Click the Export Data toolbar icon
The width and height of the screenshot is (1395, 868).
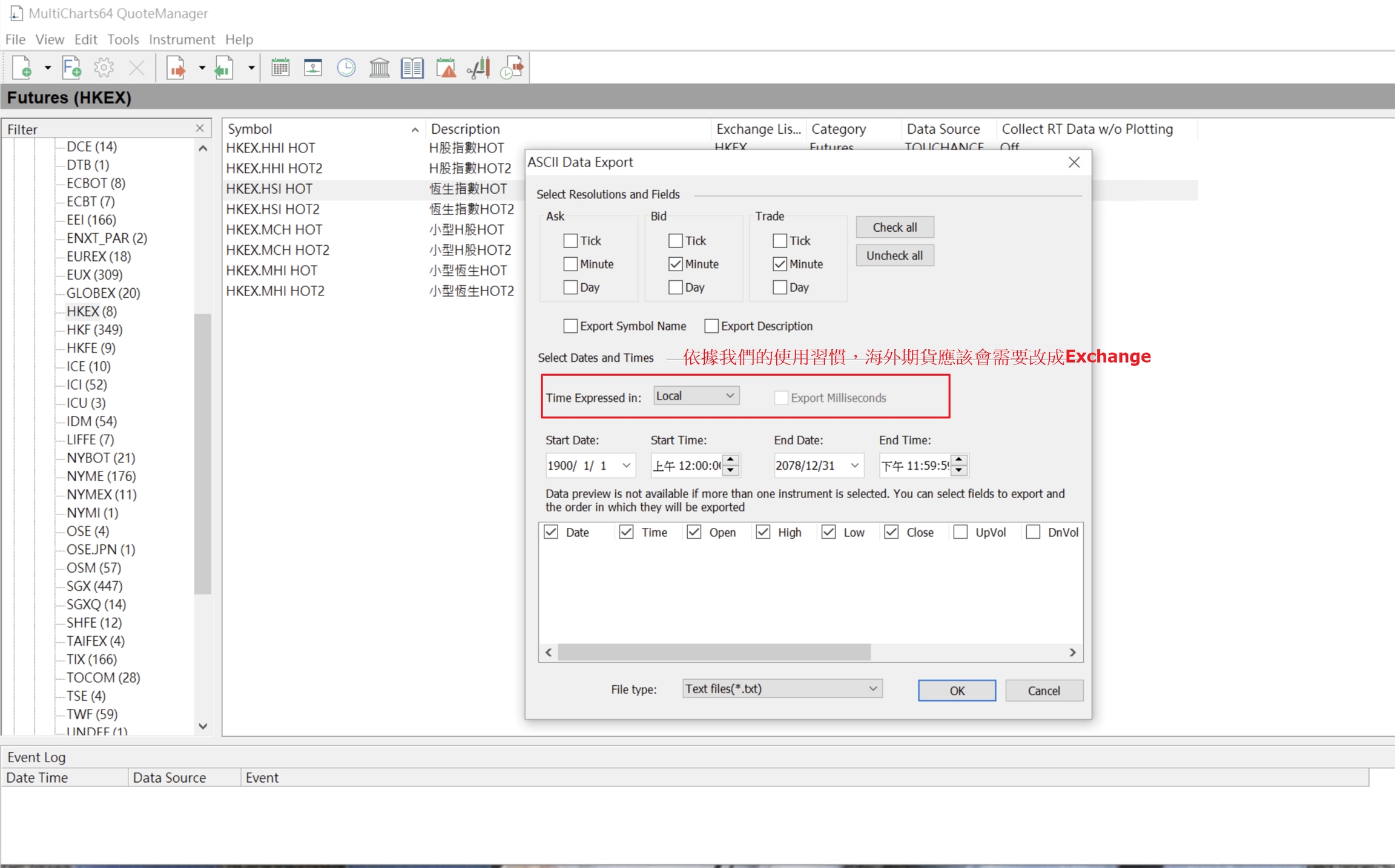(176, 68)
